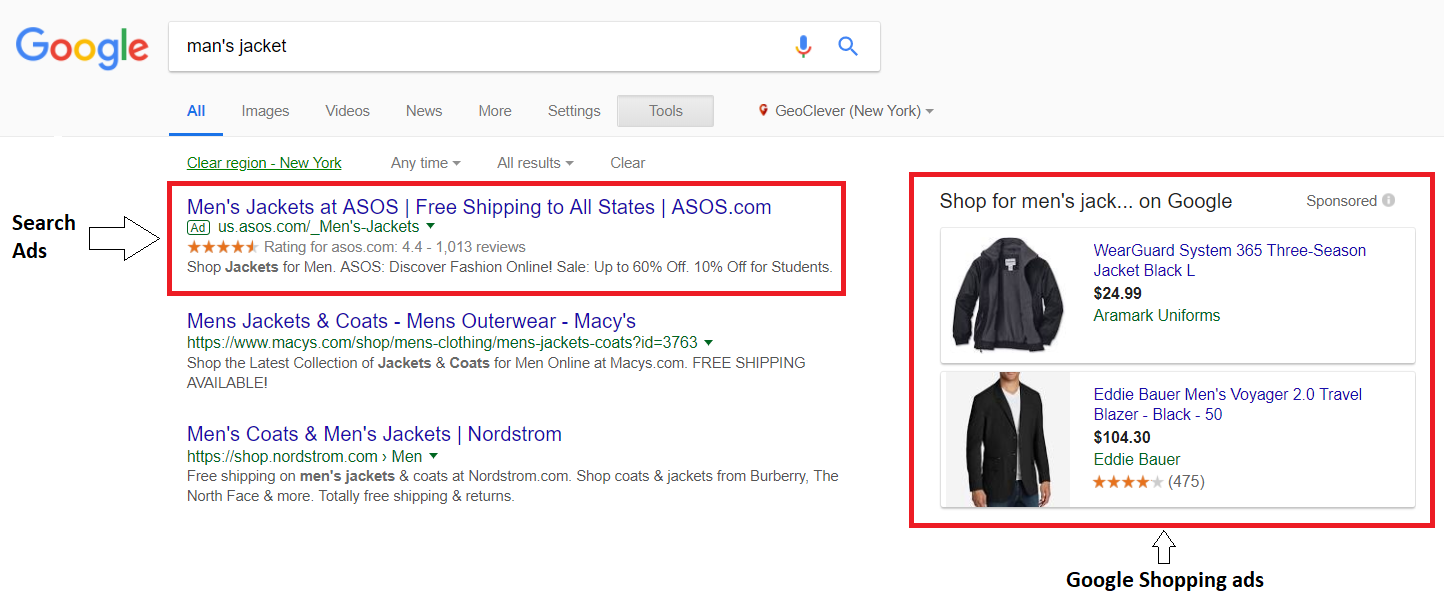This screenshot has height=611, width=1444.
Task: Switch to the Images tab
Action: point(265,111)
